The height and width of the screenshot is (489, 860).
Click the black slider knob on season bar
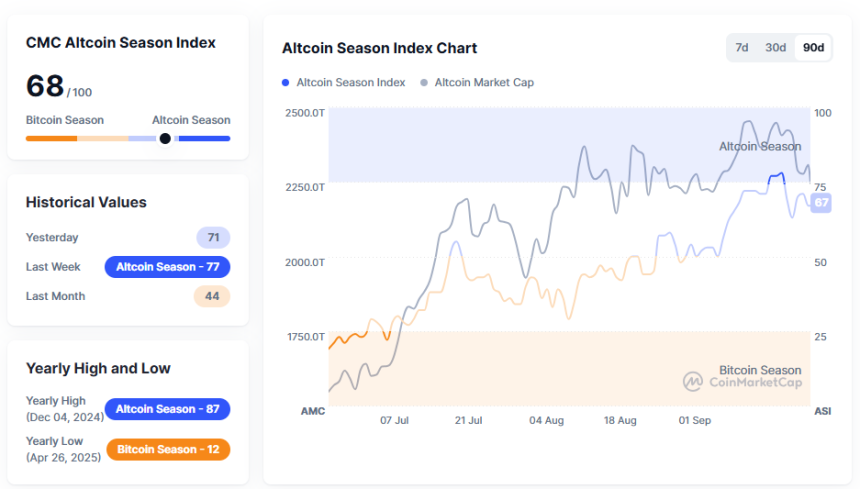pos(165,138)
